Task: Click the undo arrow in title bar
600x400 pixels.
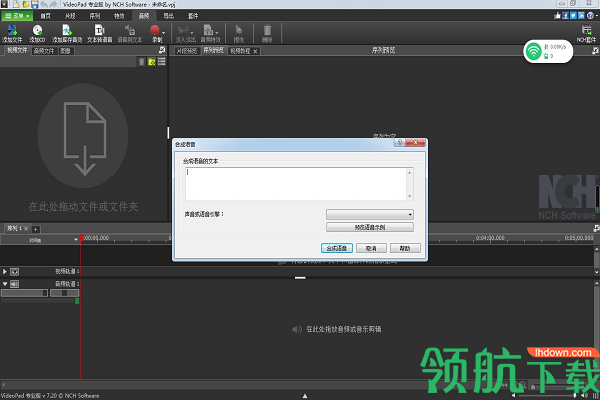Action: coord(44,4)
